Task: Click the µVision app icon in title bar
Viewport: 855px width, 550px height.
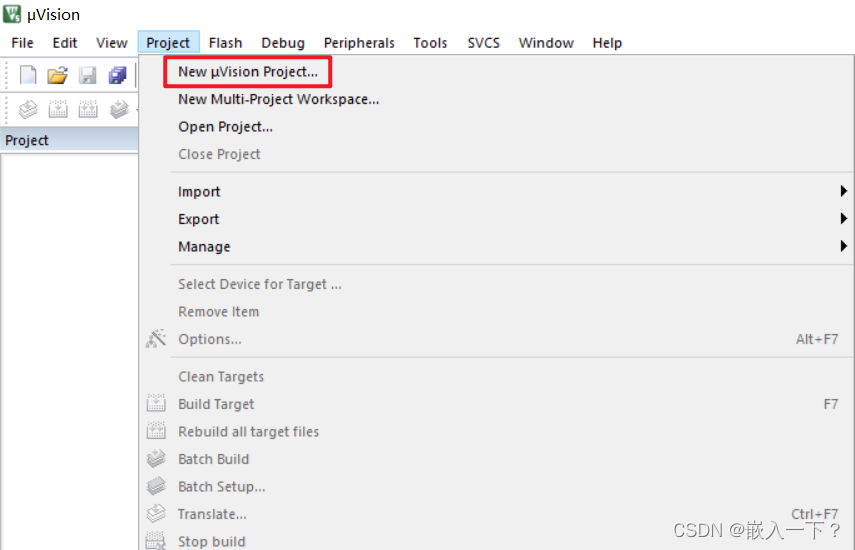Action: [x=12, y=14]
